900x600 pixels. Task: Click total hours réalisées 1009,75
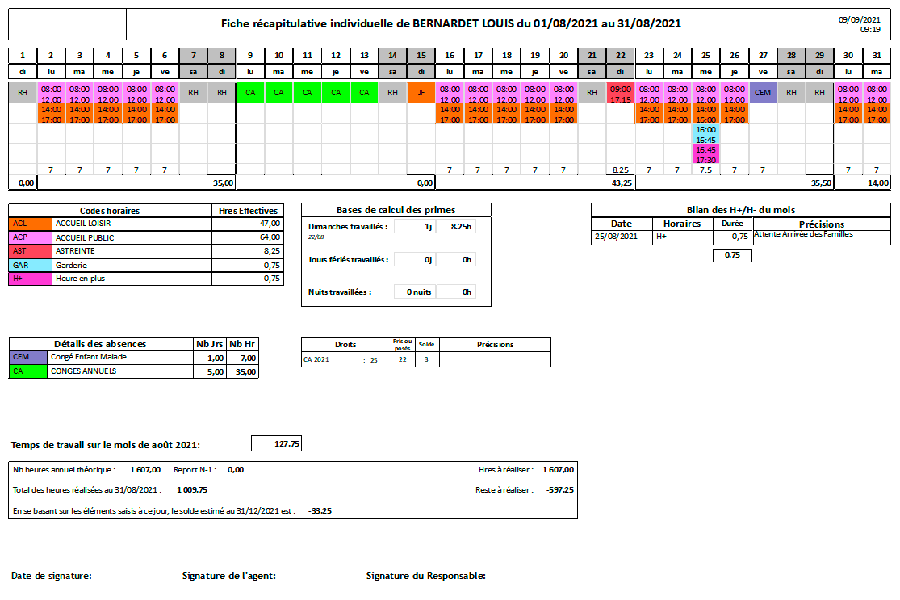coord(192,490)
